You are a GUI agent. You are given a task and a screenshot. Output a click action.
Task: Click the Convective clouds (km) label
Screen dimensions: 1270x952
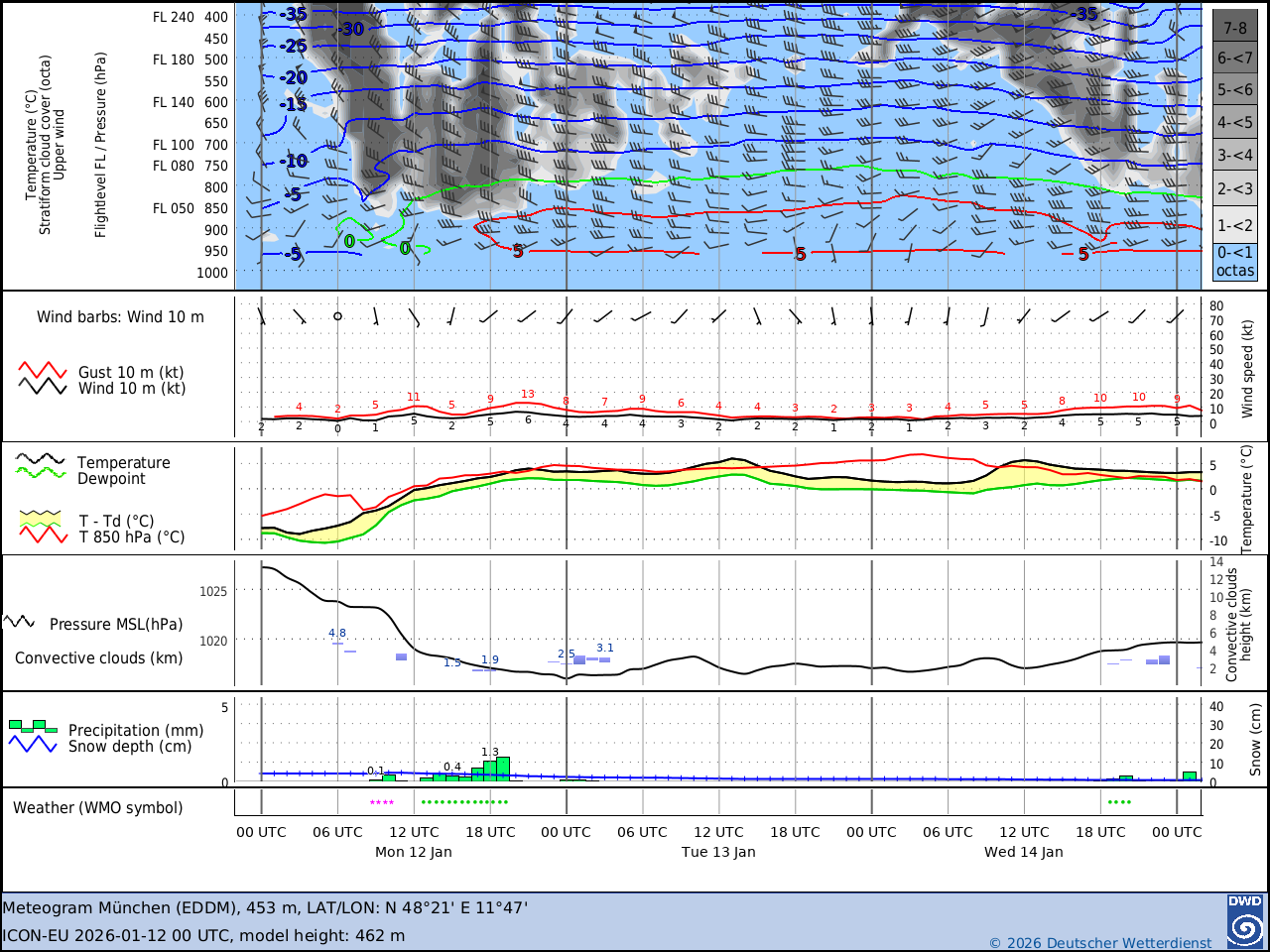(99, 658)
